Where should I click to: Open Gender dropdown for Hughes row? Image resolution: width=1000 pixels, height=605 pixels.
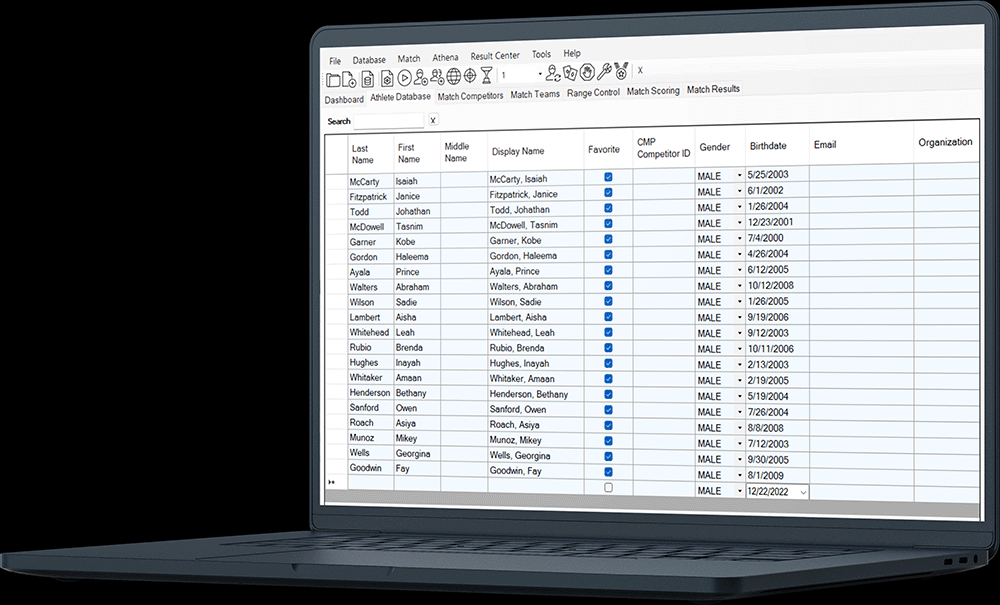pos(740,365)
